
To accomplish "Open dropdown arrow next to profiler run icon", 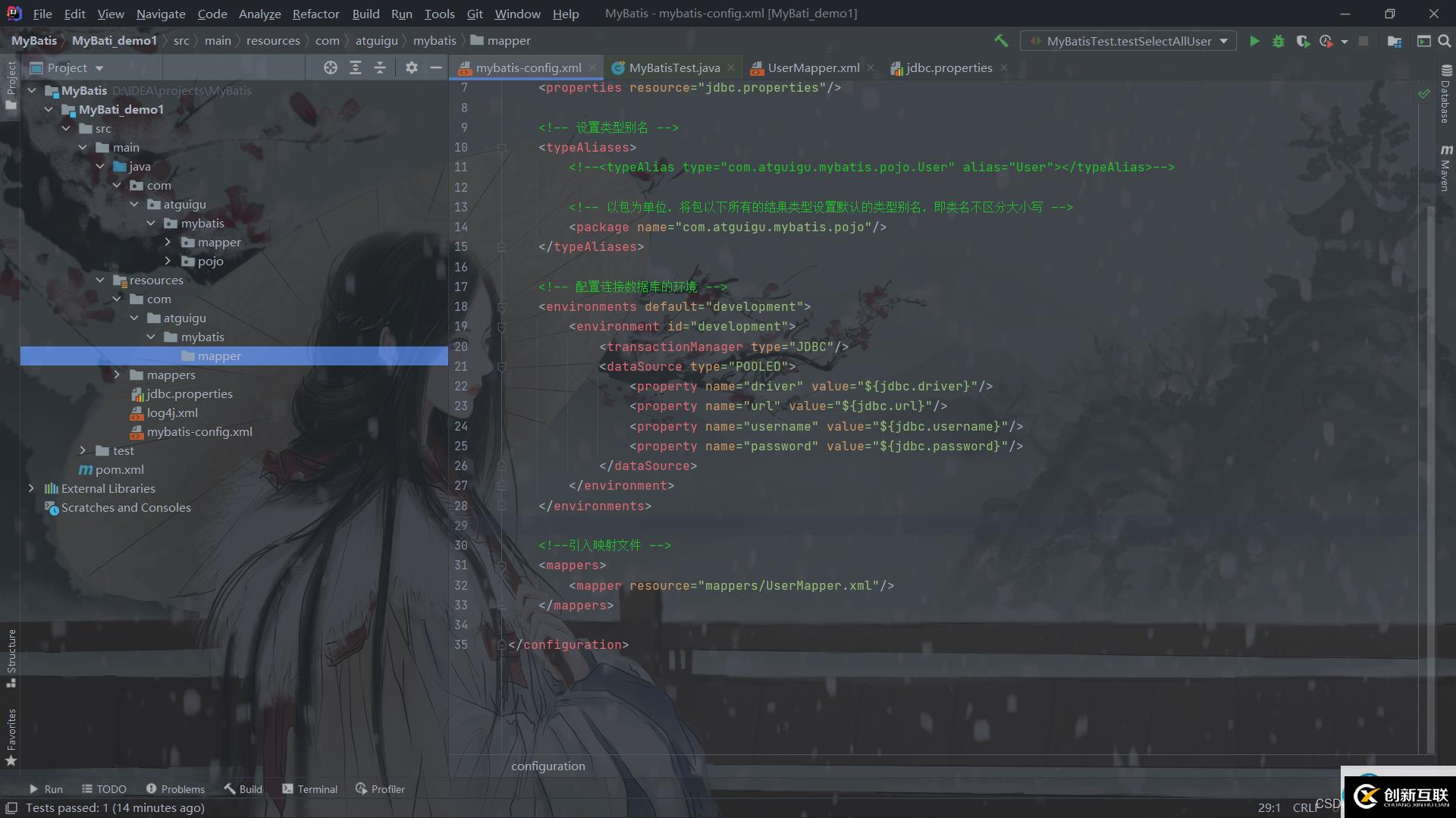I will [x=1345, y=42].
